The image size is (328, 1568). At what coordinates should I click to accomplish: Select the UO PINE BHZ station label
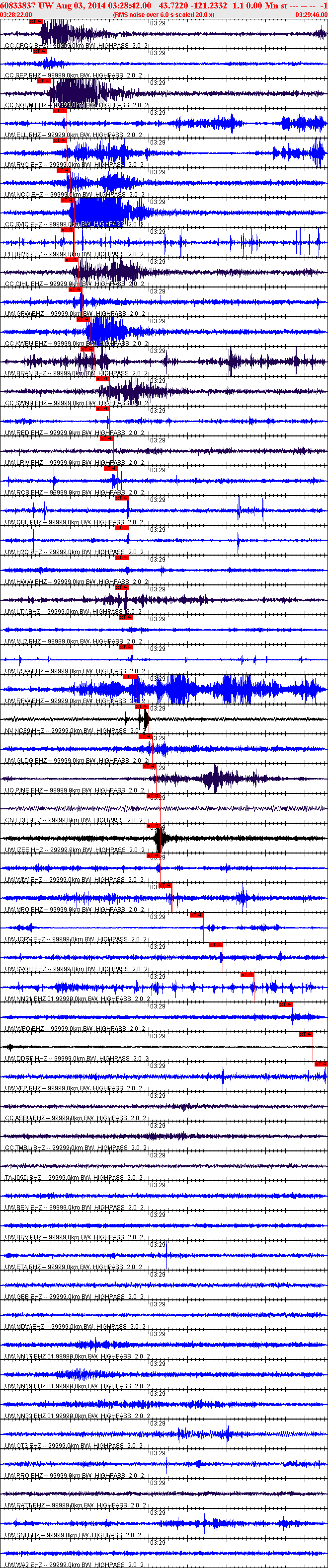tap(24, 790)
